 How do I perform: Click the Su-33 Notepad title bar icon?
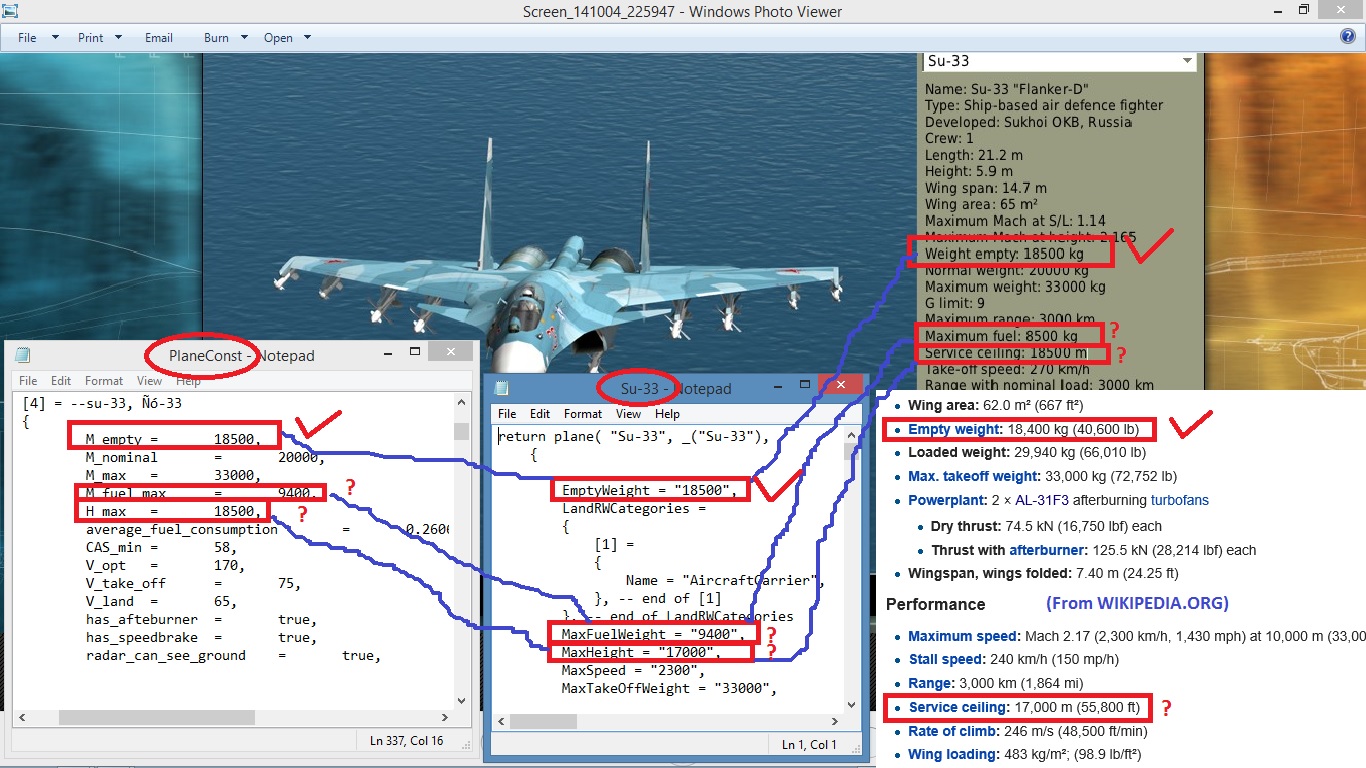click(x=503, y=388)
